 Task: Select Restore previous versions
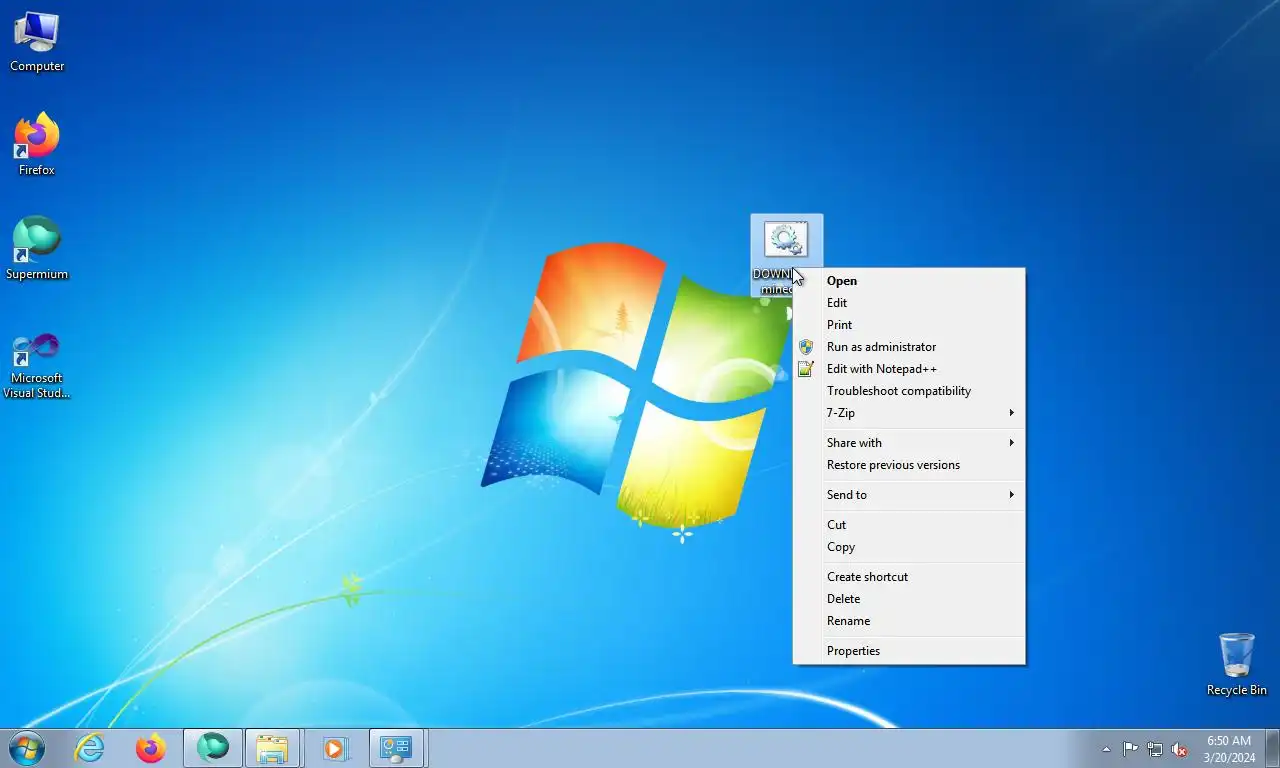pos(909,465)
